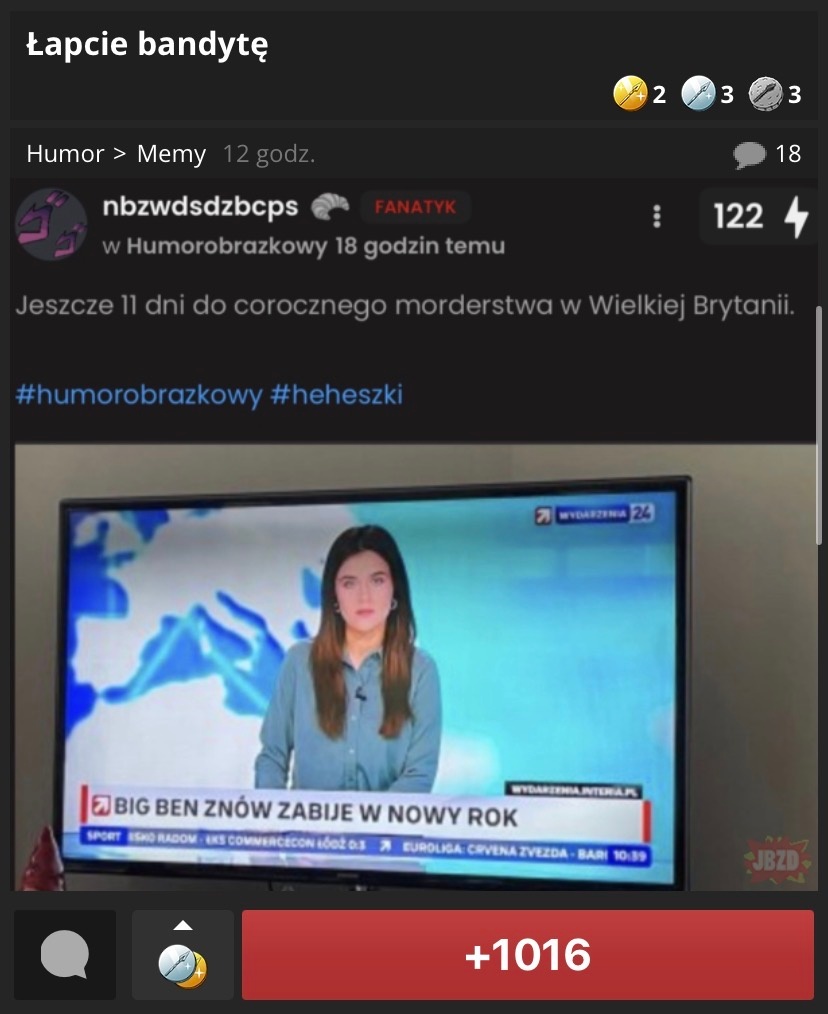The width and height of the screenshot is (828, 1014).
Task: Click the lightning bolt 122 vote button
Action: (758, 217)
